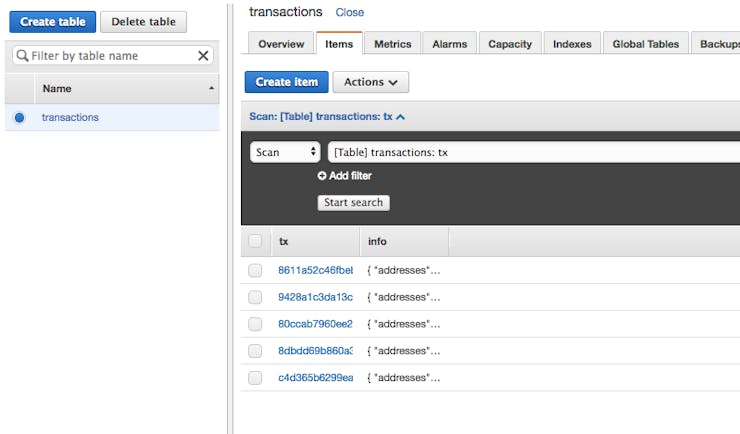Click the info column header

click(x=404, y=241)
